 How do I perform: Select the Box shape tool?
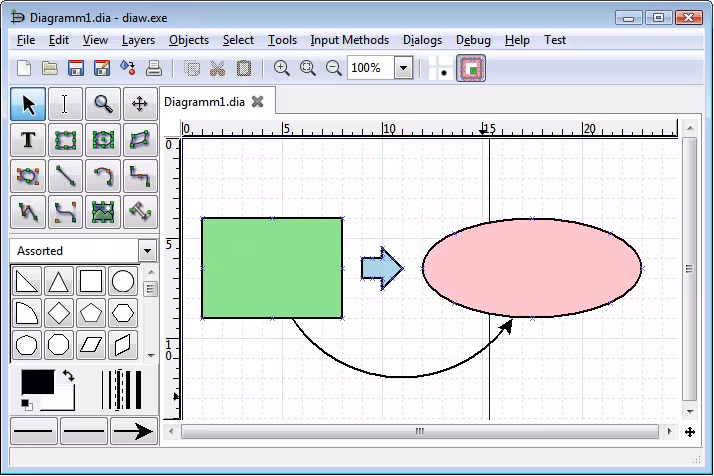[65, 140]
